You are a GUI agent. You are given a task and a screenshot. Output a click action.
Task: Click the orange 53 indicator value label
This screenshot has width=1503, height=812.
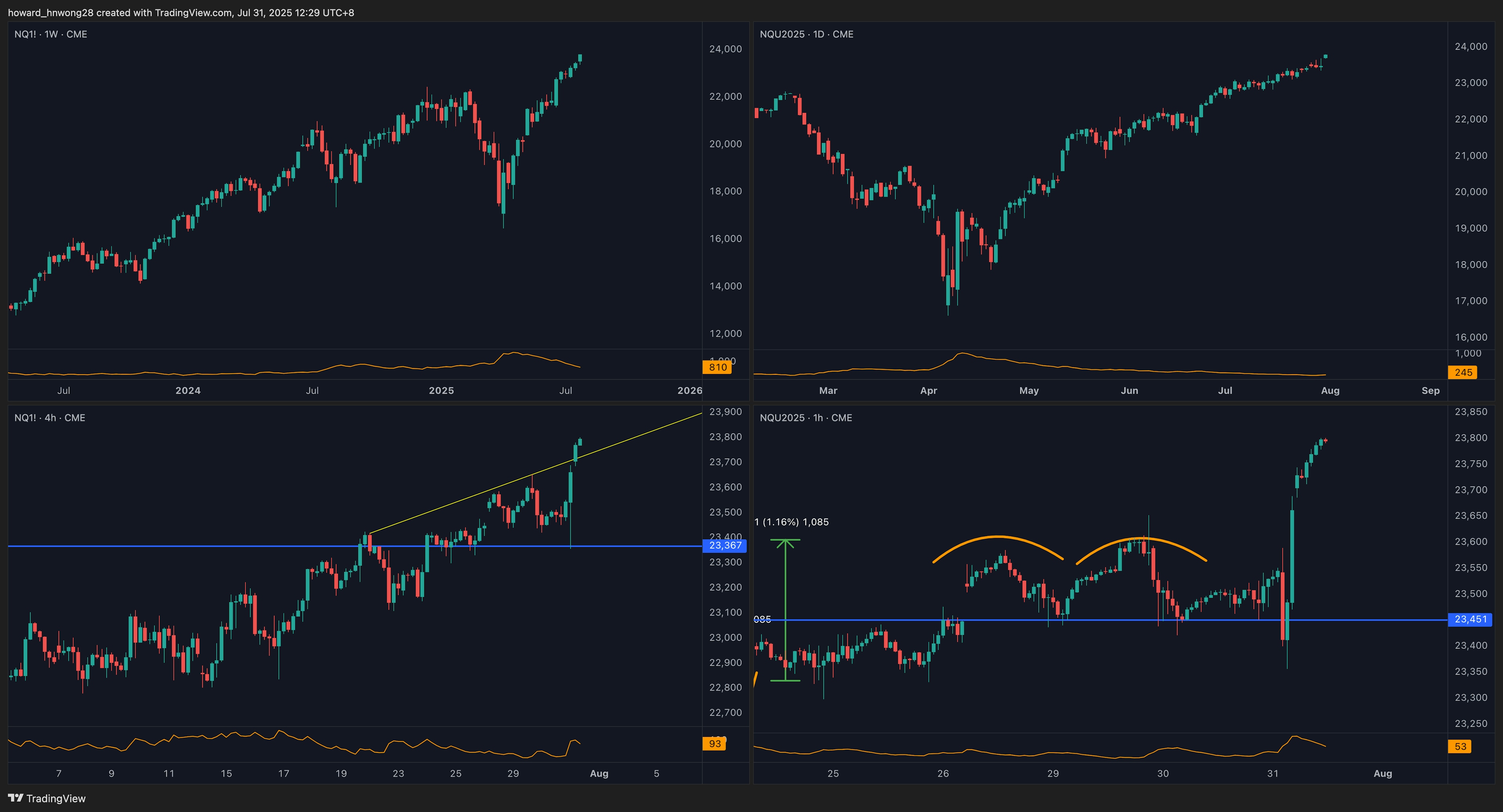pyautogui.click(x=1460, y=746)
